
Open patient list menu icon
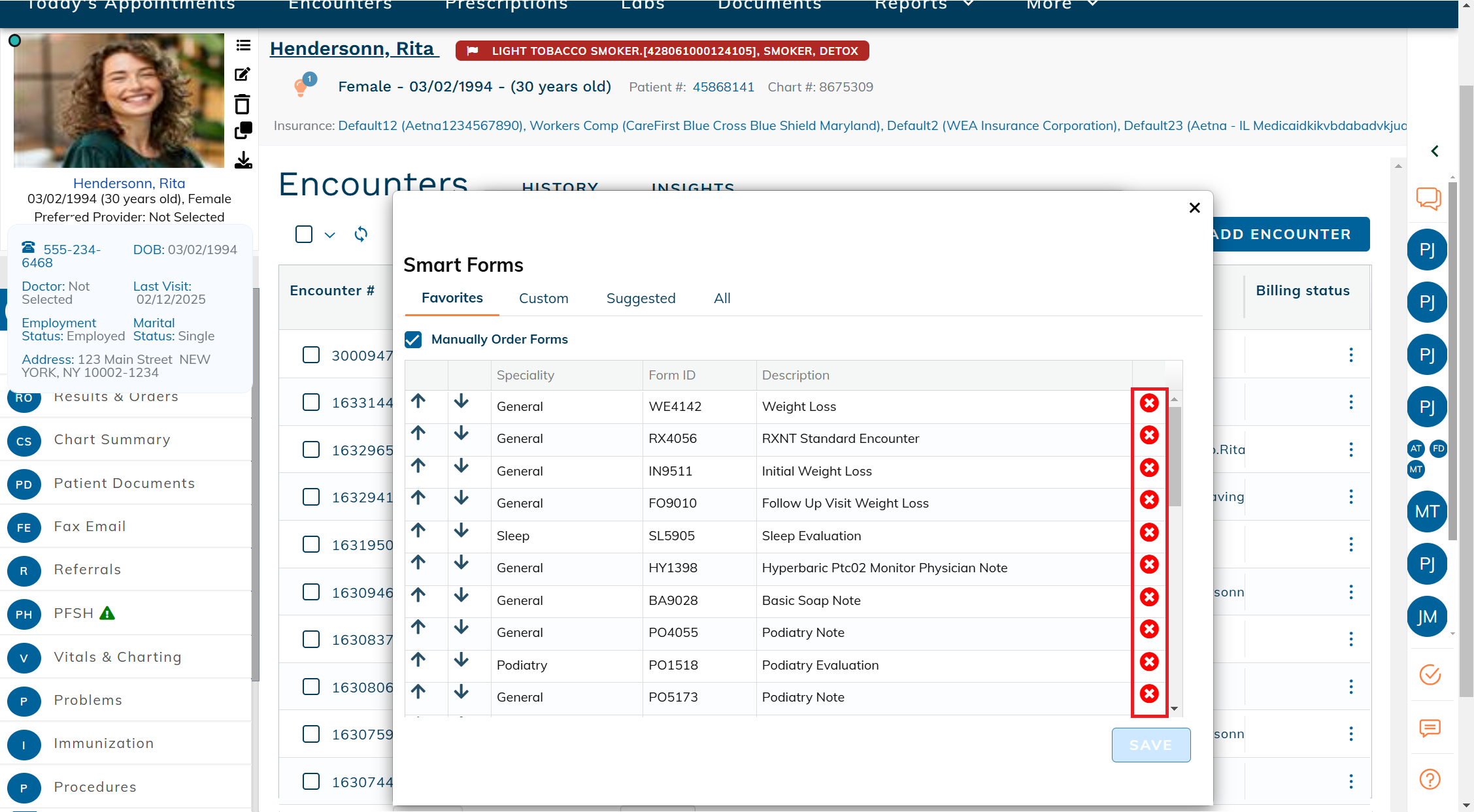243,45
